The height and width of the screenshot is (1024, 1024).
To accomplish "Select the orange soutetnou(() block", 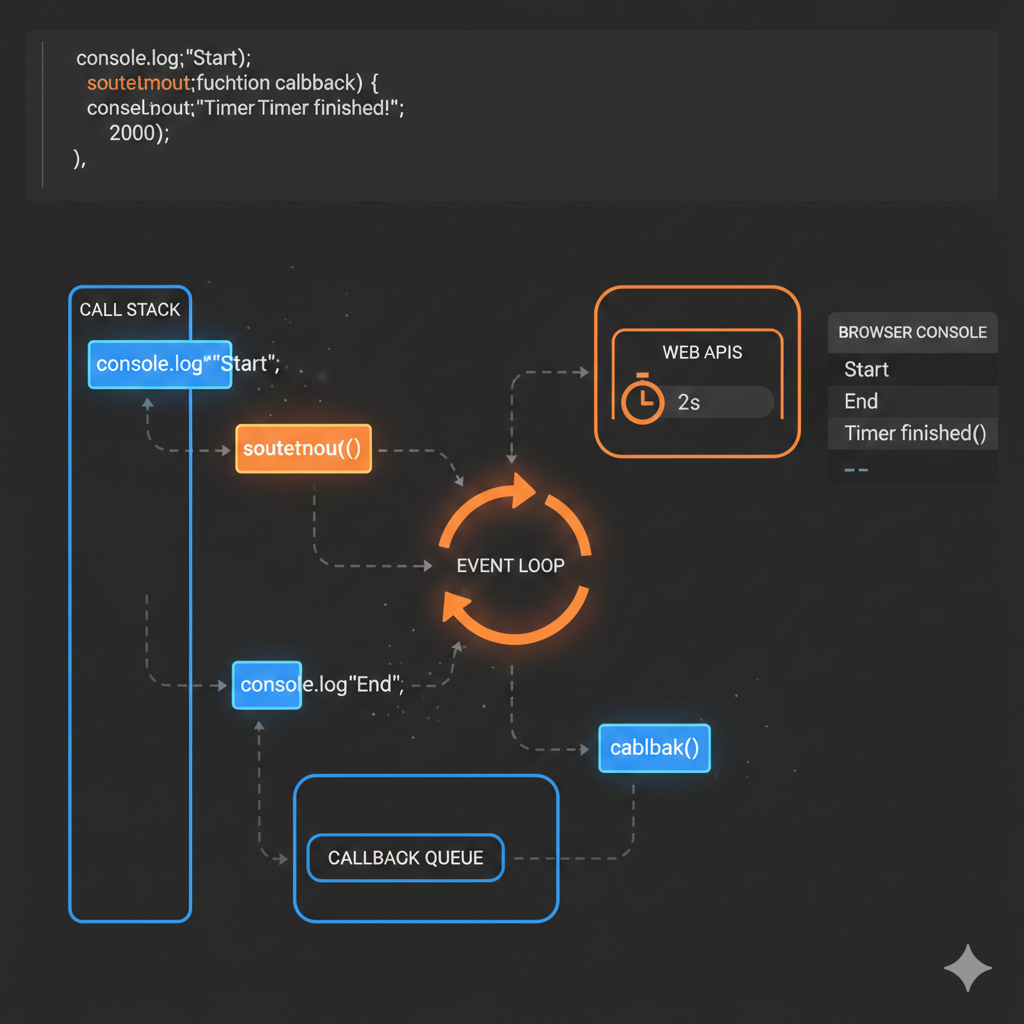I will pos(303,450).
